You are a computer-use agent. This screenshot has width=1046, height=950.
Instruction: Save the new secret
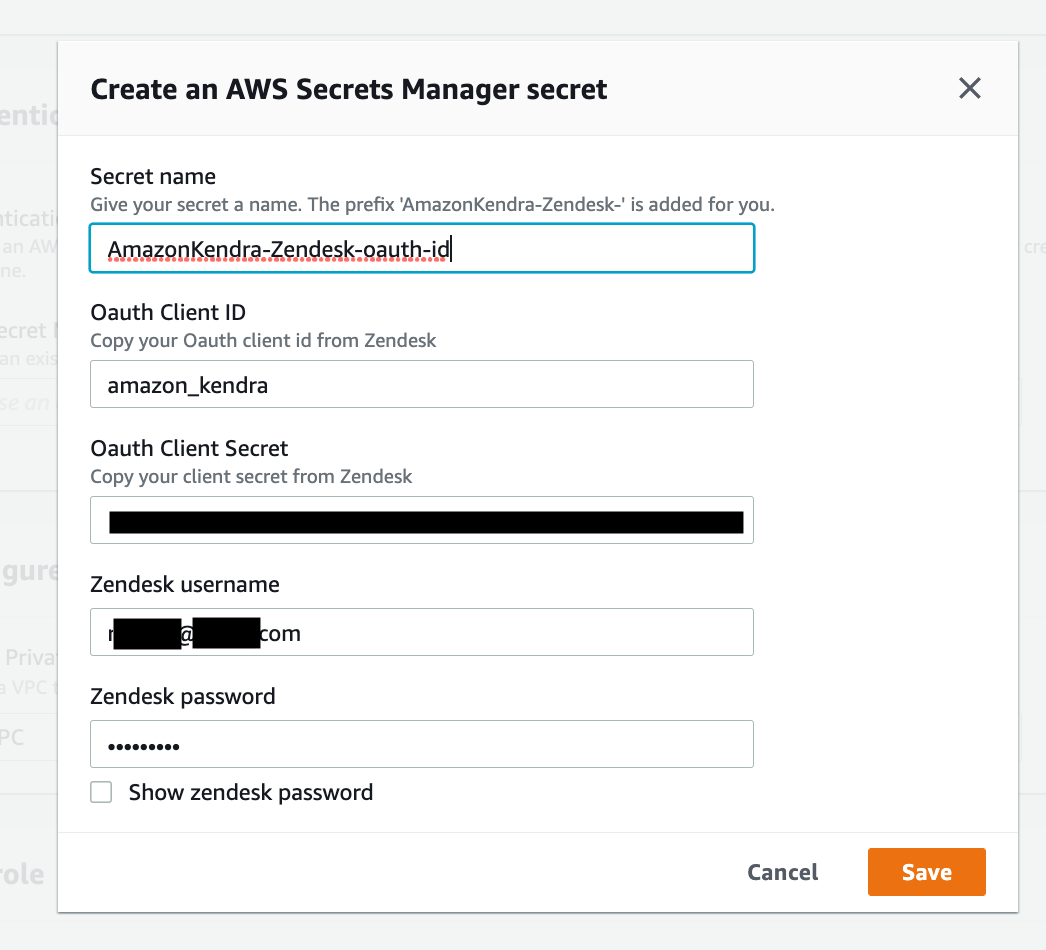pos(926,872)
